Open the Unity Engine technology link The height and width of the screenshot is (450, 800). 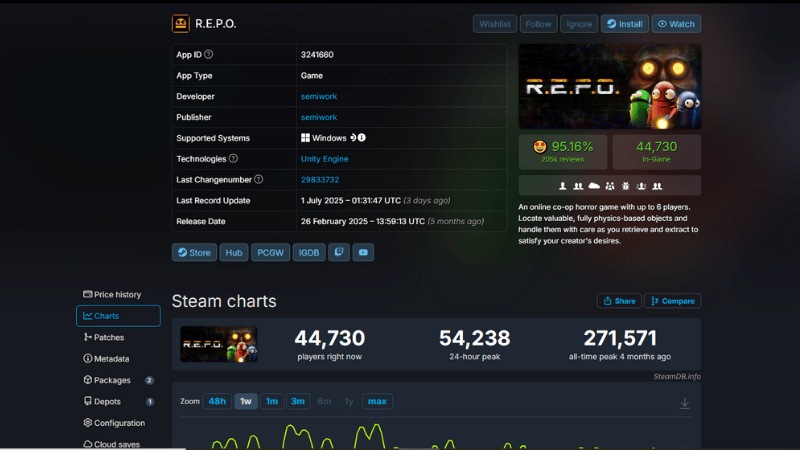pyautogui.click(x=324, y=159)
